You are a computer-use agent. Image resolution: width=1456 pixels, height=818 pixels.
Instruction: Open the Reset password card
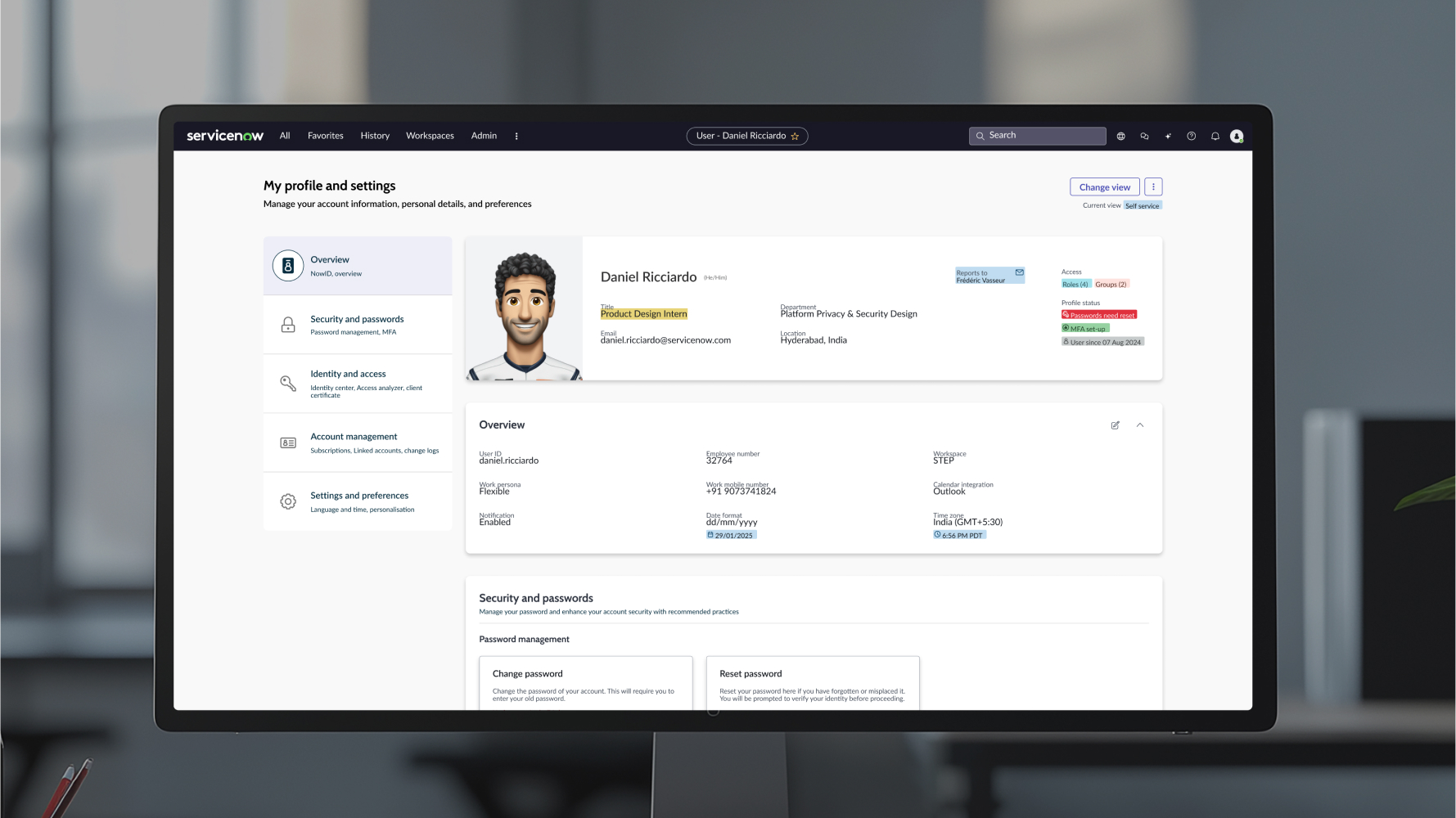click(813, 683)
